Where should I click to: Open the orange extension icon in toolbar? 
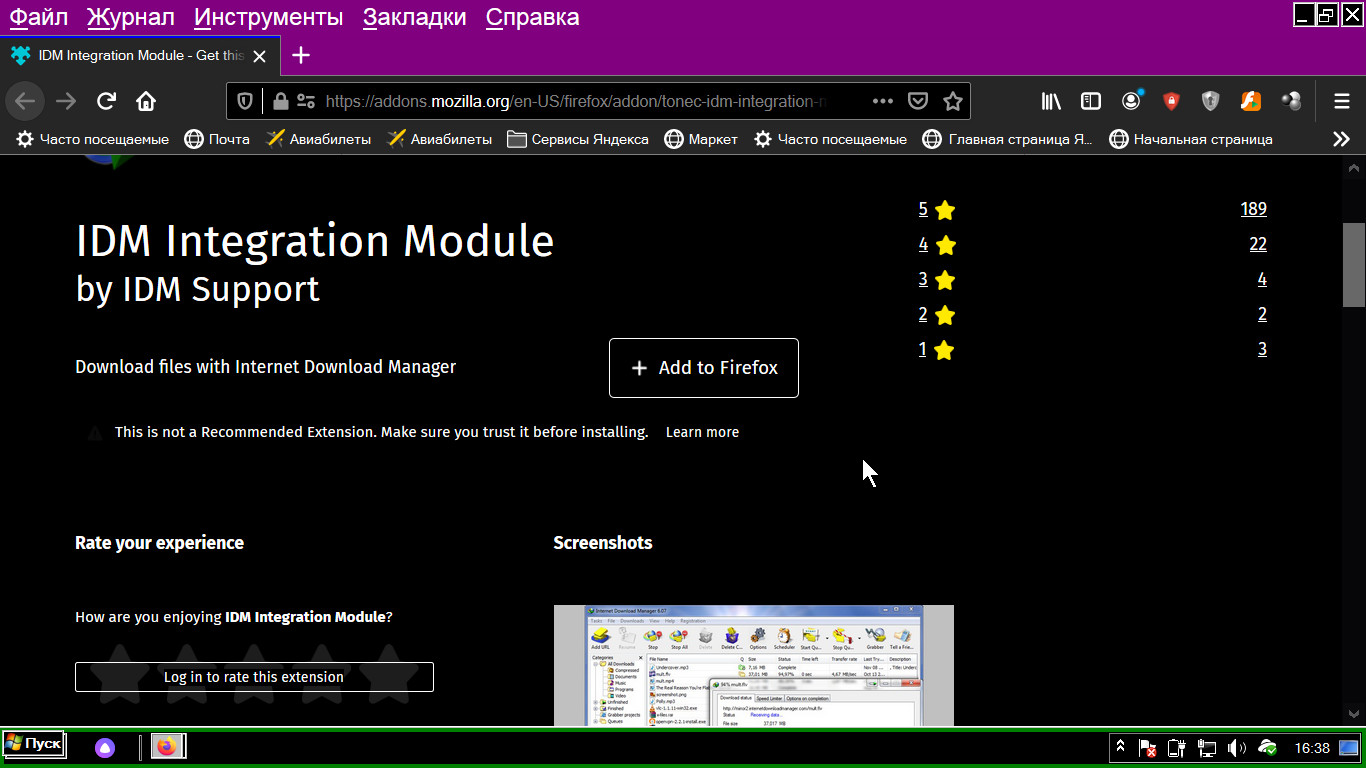pyautogui.click(x=1251, y=101)
